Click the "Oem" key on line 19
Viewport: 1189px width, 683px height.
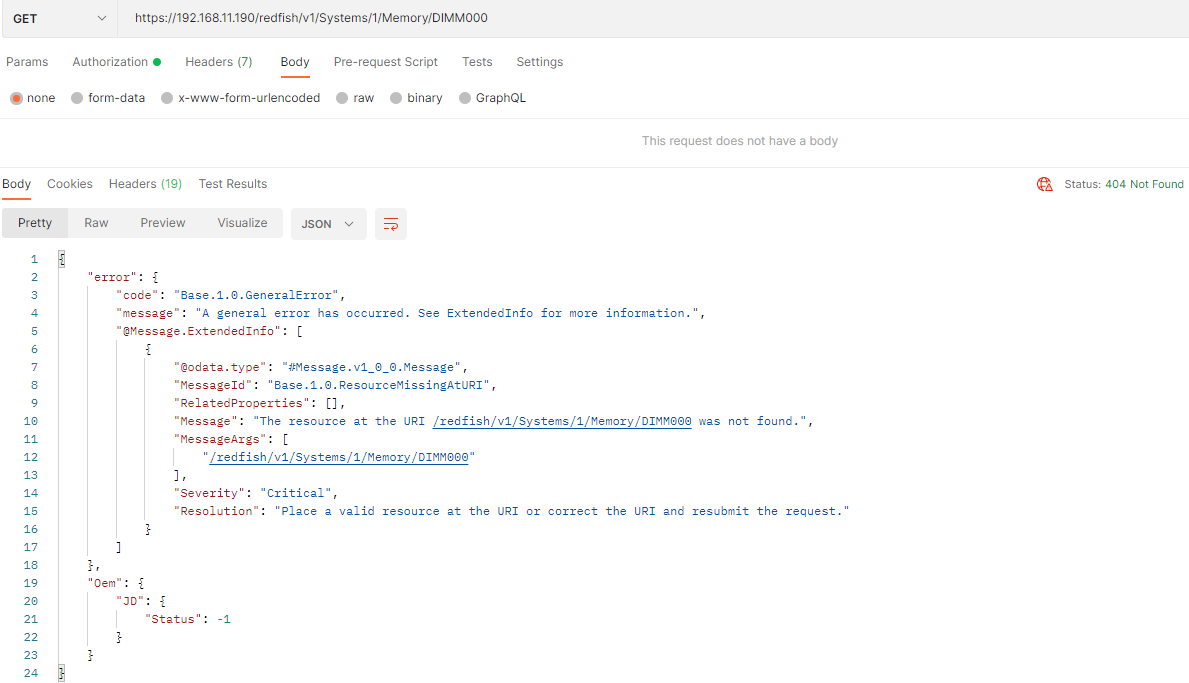coord(105,583)
